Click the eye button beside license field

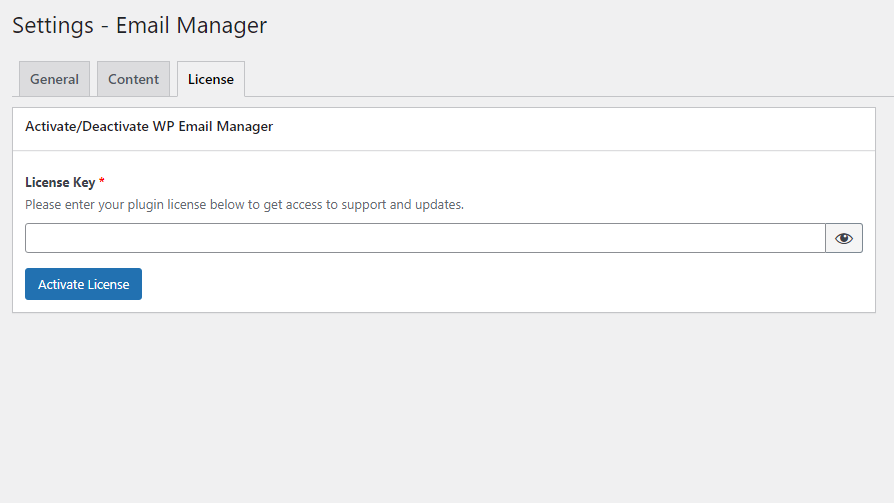click(844, 238)
